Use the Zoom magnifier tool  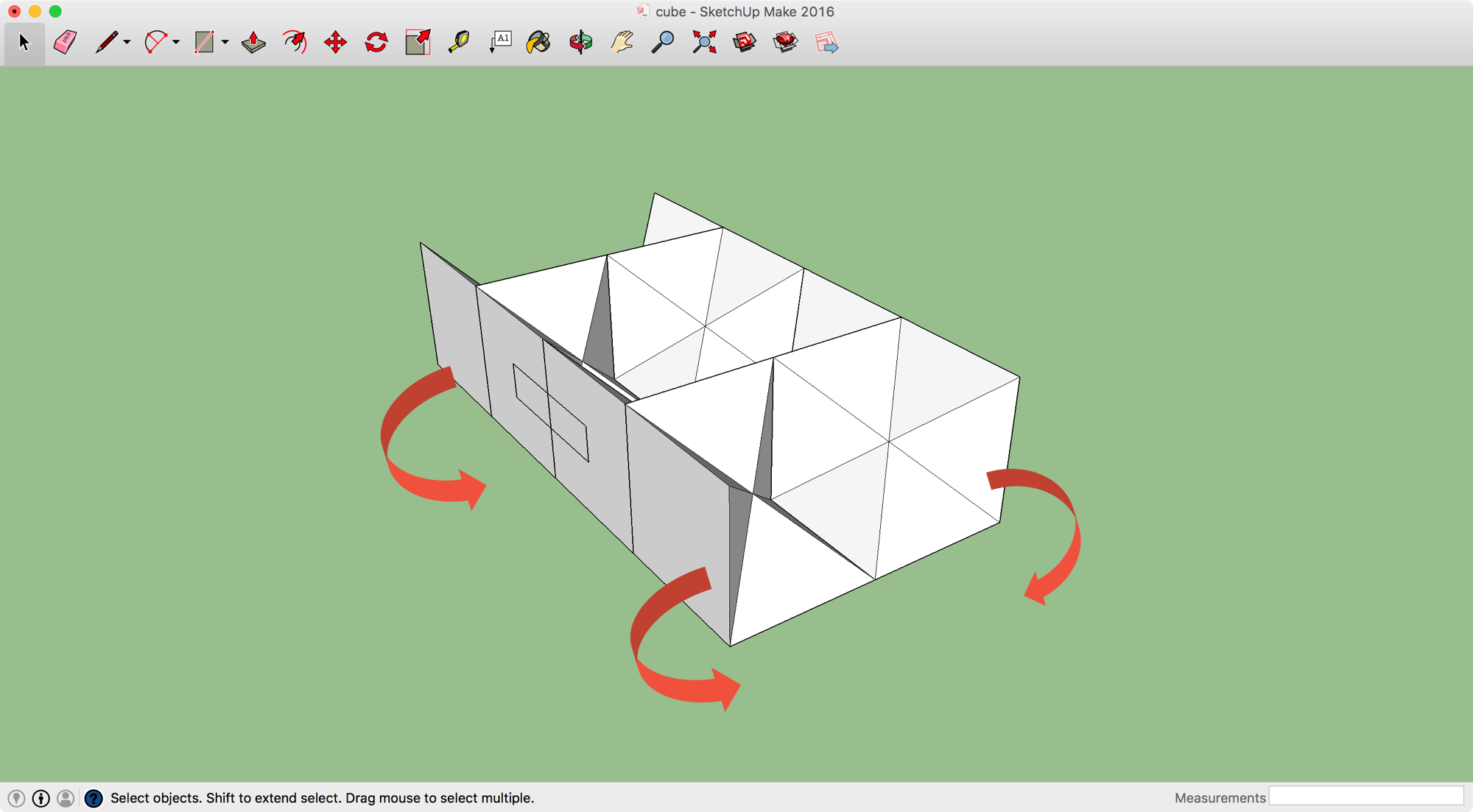click(x=662, y=43)
